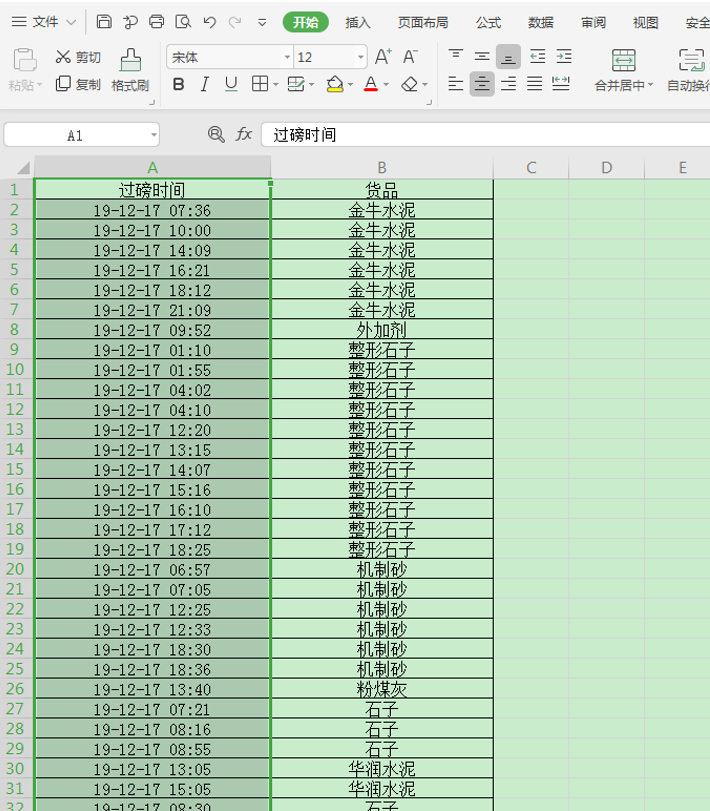Click the decrease indent icon
Image resolution: width=710 pixels, height=811 pixels.
538,56
